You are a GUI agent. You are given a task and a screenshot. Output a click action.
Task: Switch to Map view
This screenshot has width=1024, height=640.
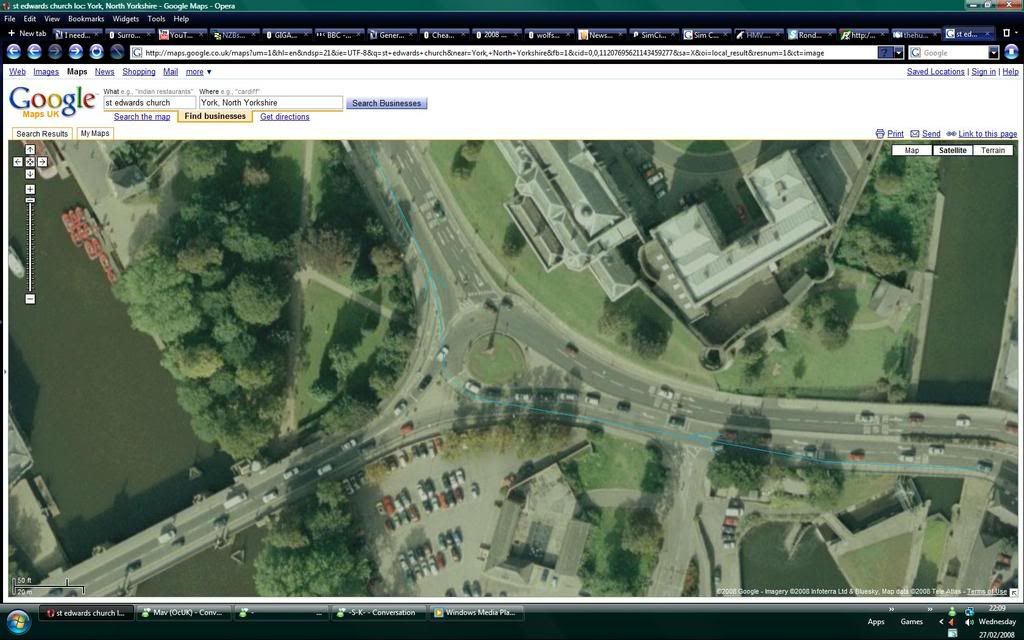(912, 150)
